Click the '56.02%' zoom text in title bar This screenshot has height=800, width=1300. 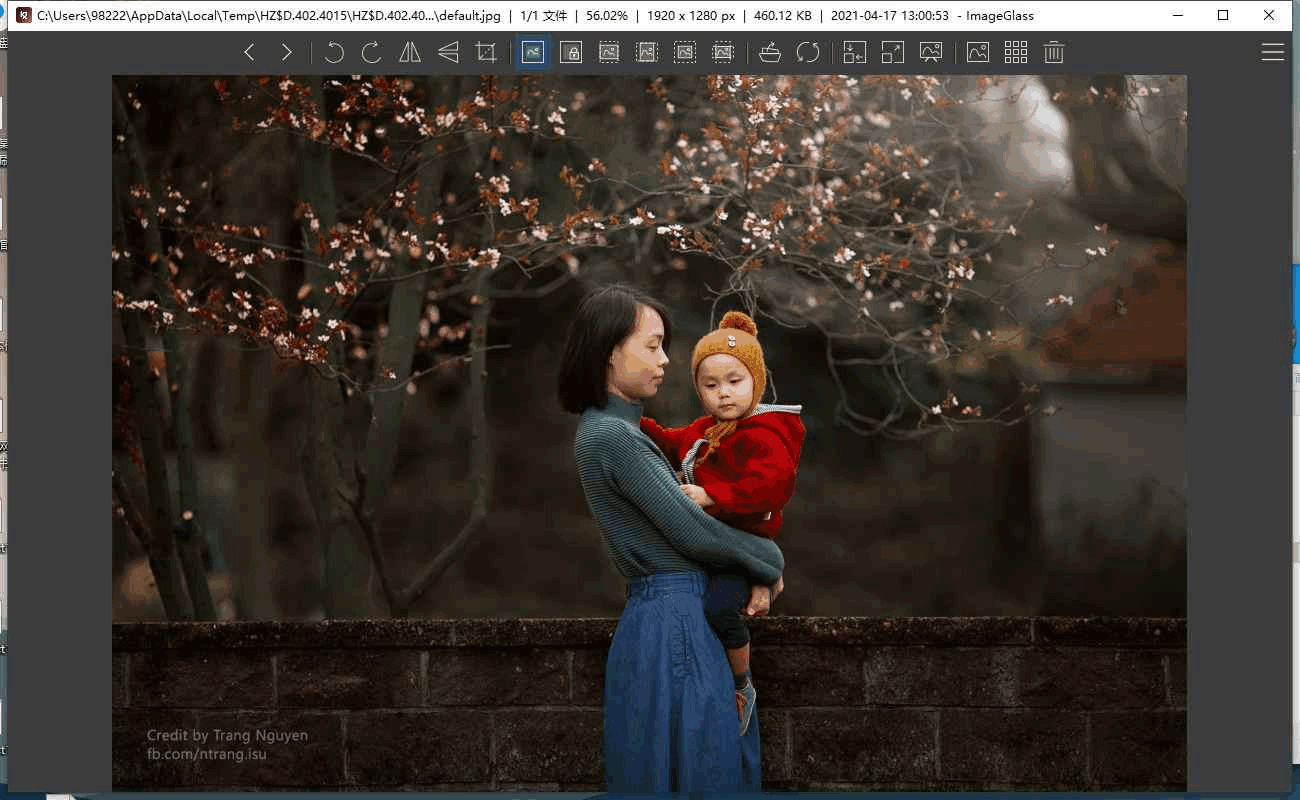[607, 16]
